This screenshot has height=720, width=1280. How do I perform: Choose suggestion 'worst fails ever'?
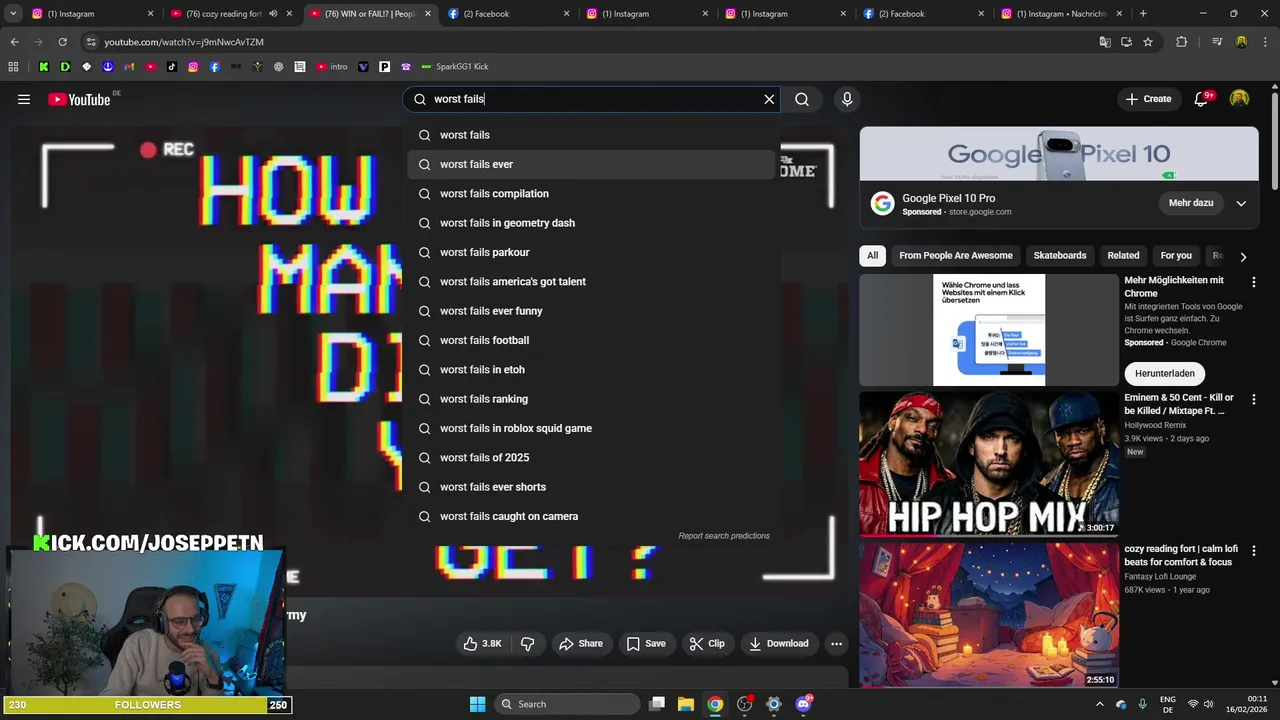pos(593,164)
